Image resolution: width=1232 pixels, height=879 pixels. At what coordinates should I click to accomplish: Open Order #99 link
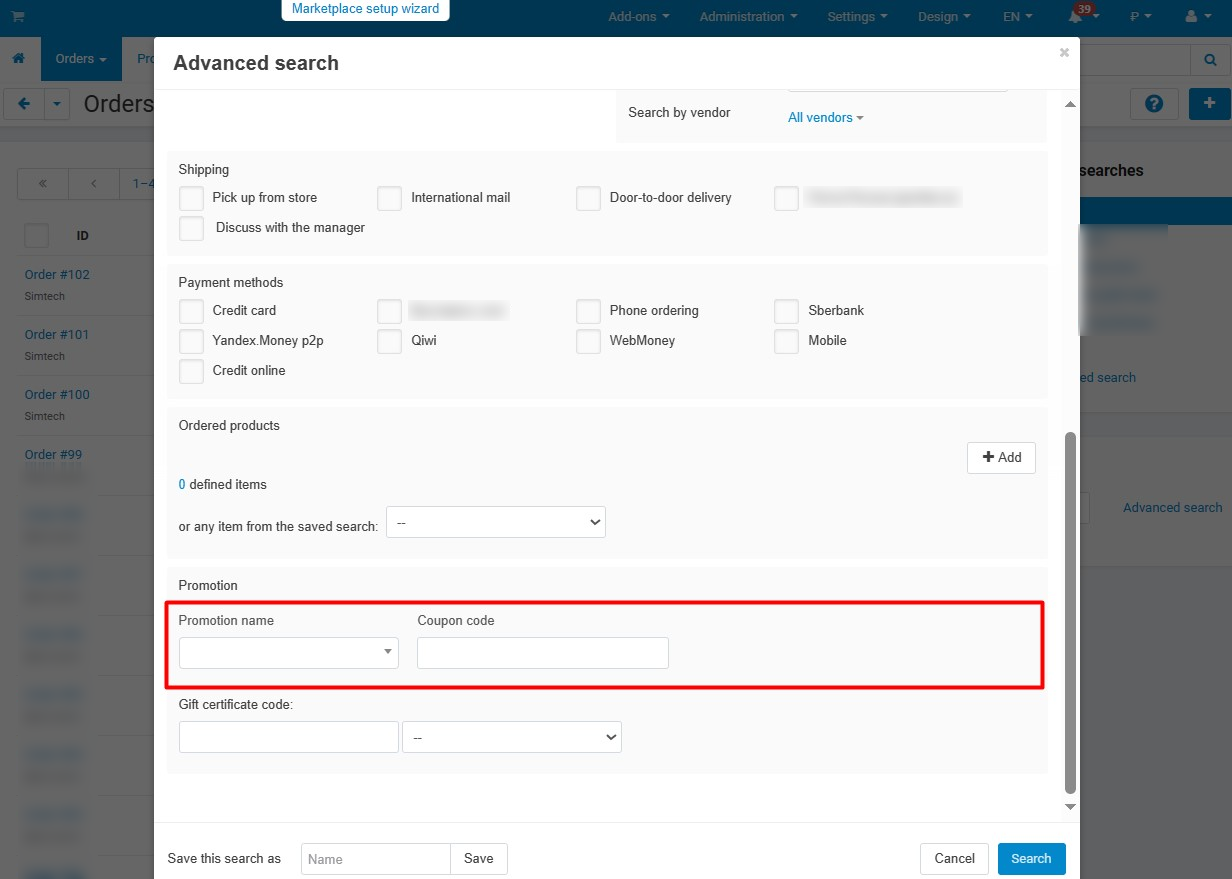pyautogui.click(x=53, y=455)
